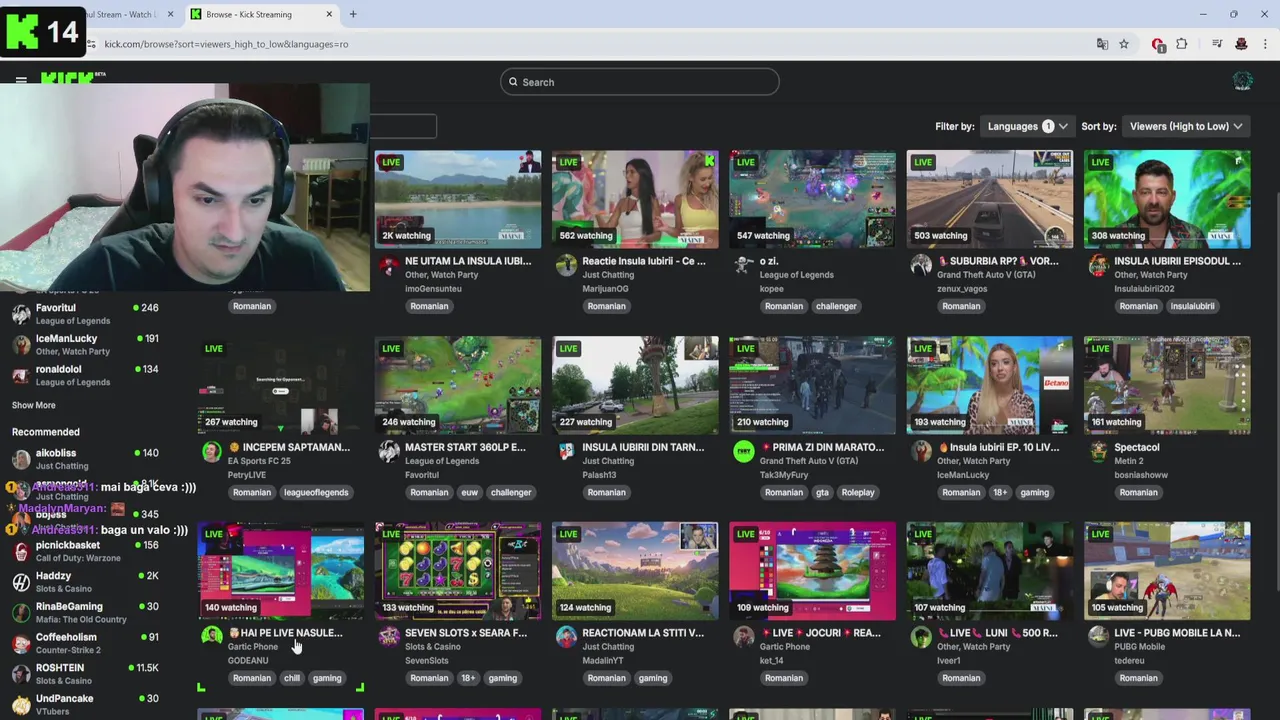Click the magnifier icon in Search
Viewport: 1280px width, 720px height.
pyautogui.click(x=513, y=82)
